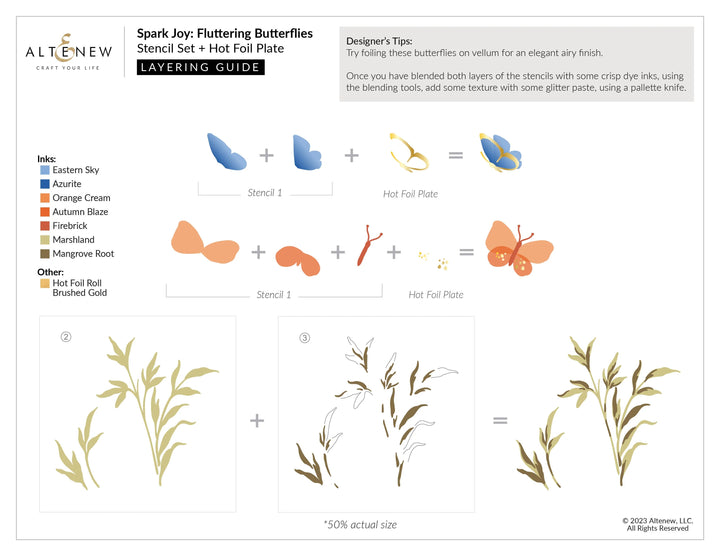Image resolution: width=720 pixels, height=556 pixels.
Task: Click the Mangrove Root ink swatch
Action: (45, 255)
